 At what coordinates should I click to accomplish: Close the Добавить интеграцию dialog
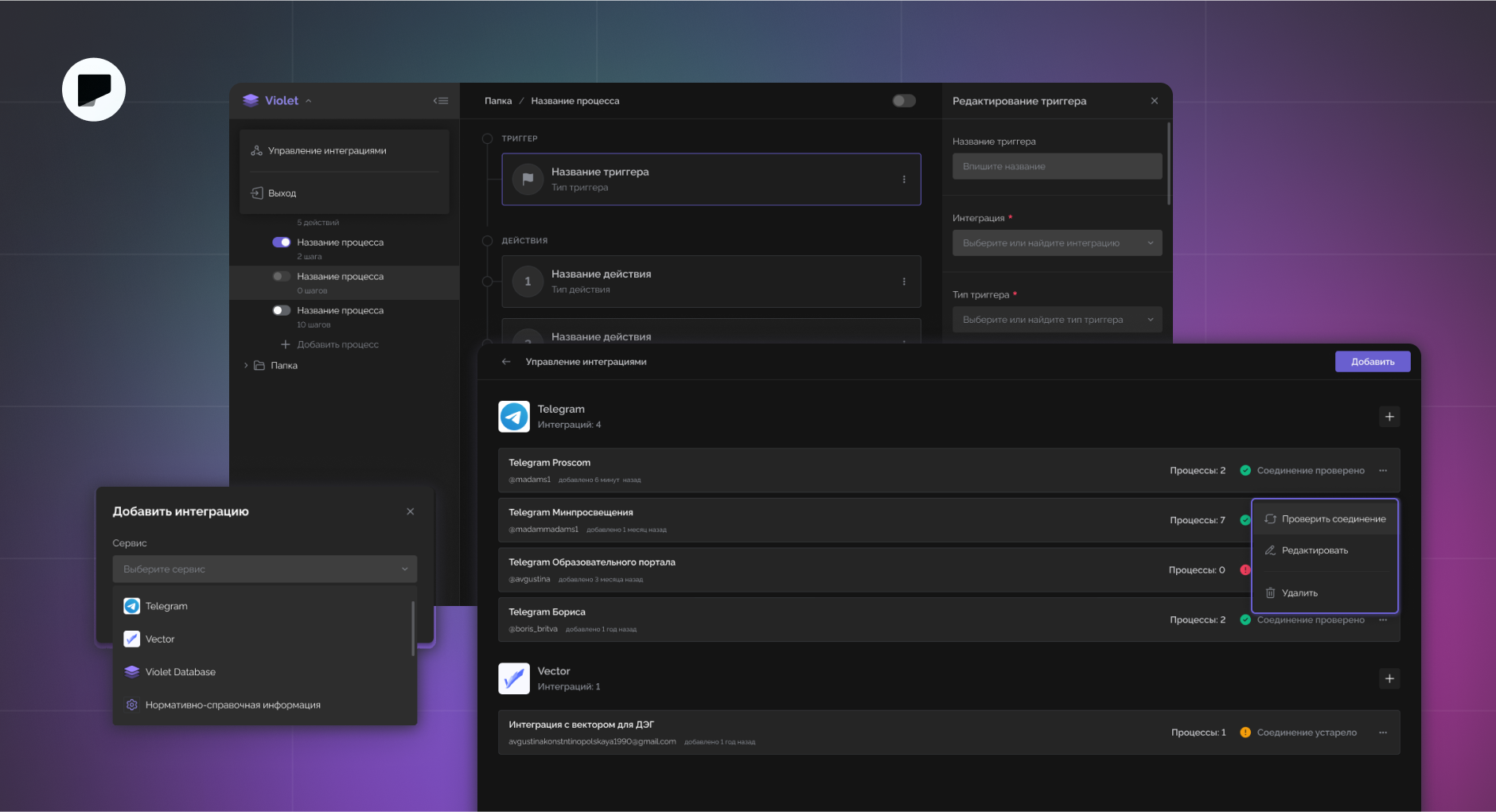click(x=411, y=511)
